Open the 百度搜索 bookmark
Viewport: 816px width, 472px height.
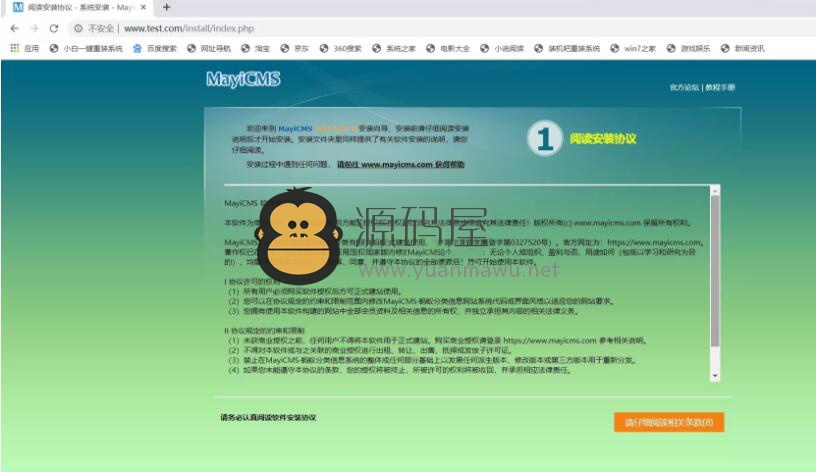pos(155,48)
